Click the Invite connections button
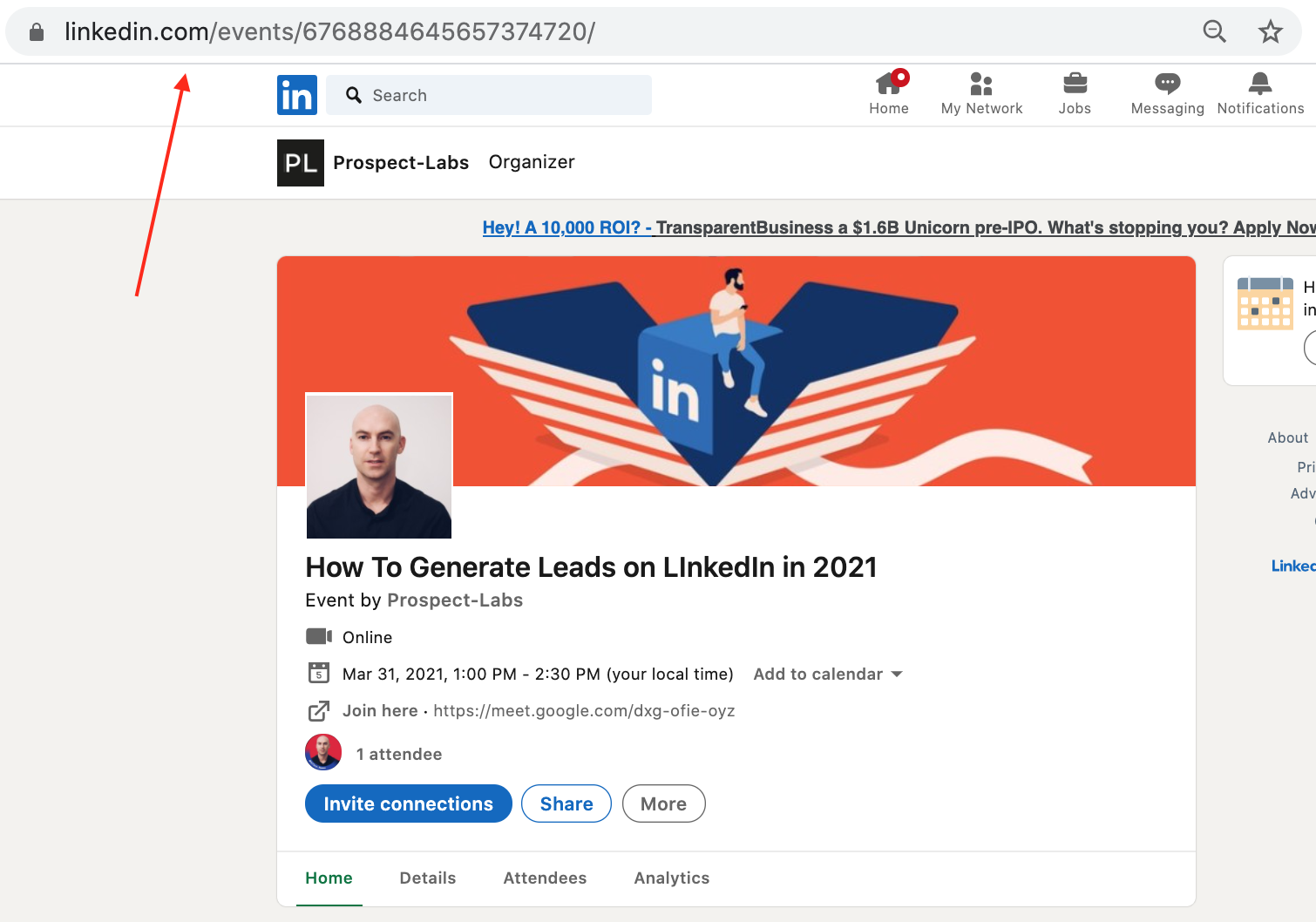The width and height of the screenshot is (1316, 922). 409,803
